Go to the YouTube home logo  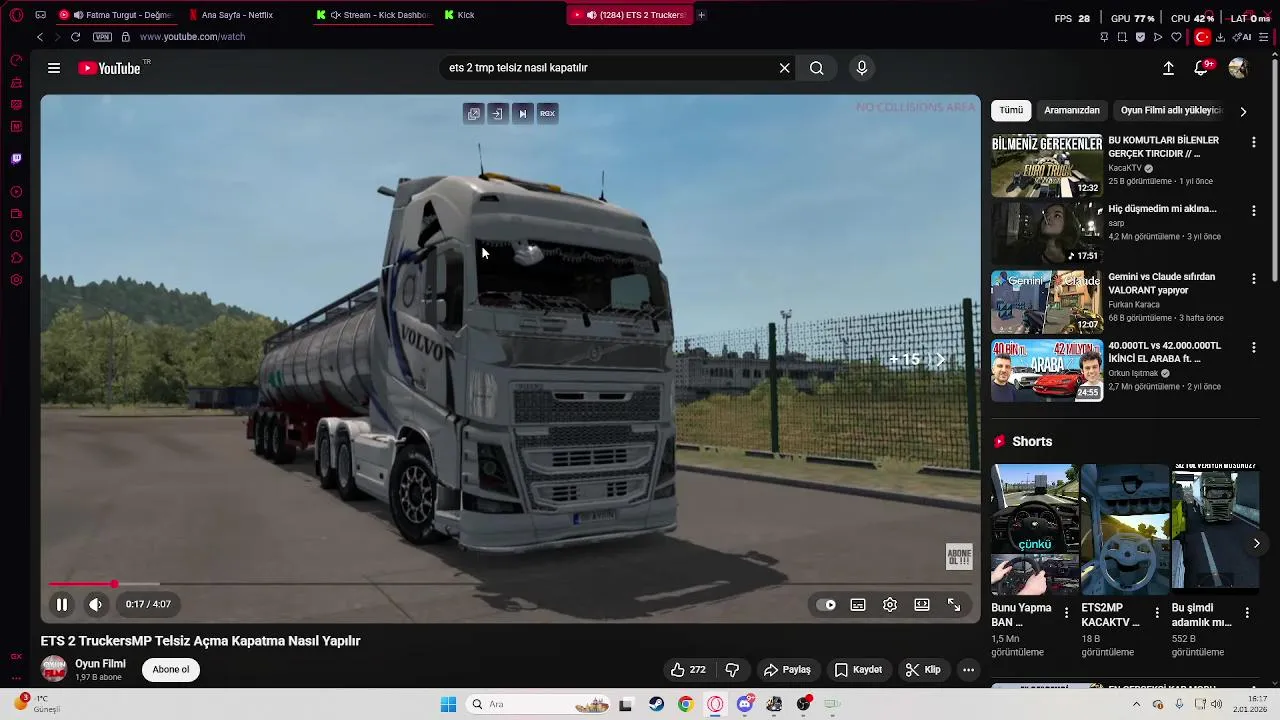(110, 68)
